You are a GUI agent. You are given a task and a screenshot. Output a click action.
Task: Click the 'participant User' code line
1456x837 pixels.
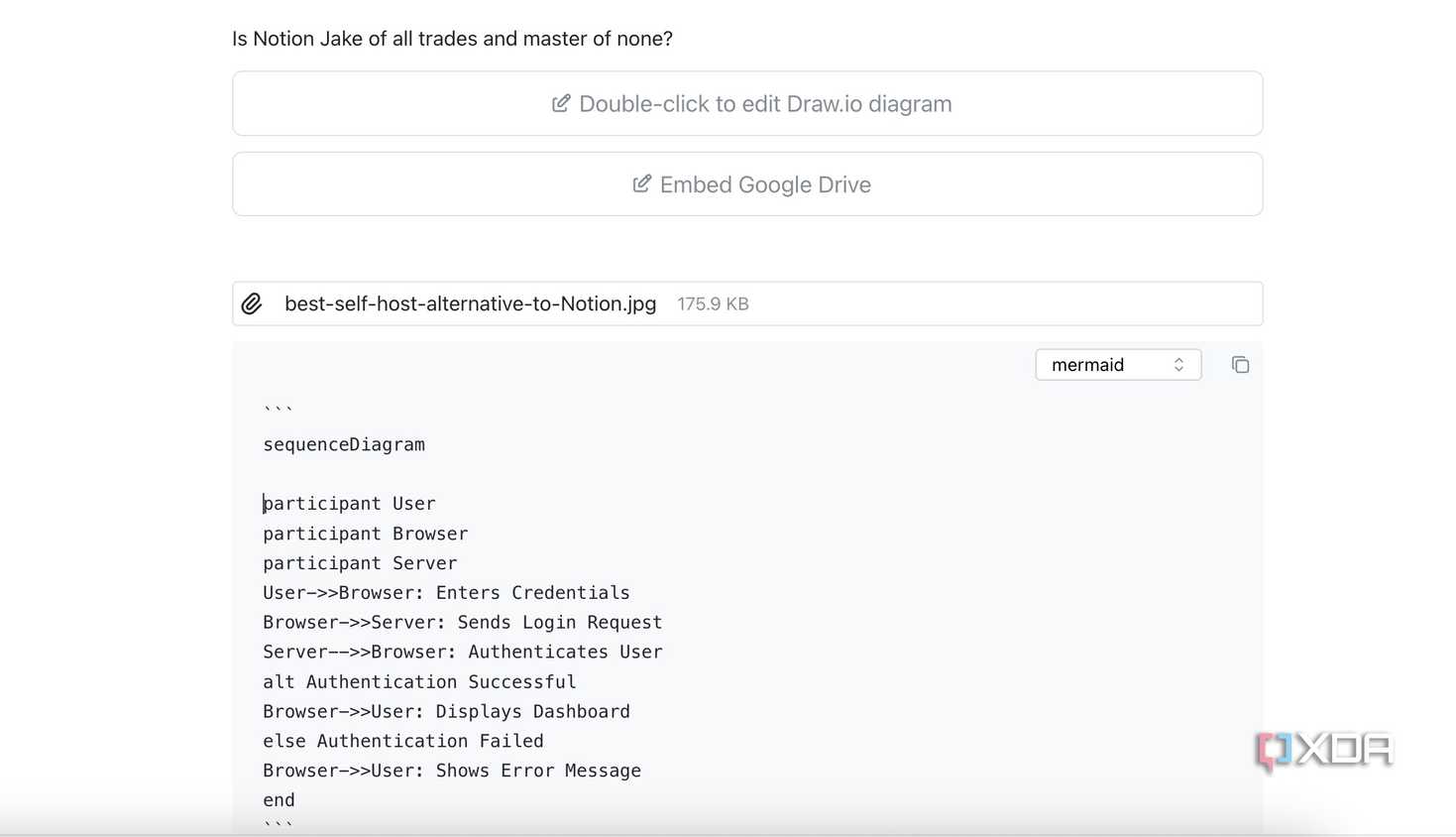click(349, 504)
